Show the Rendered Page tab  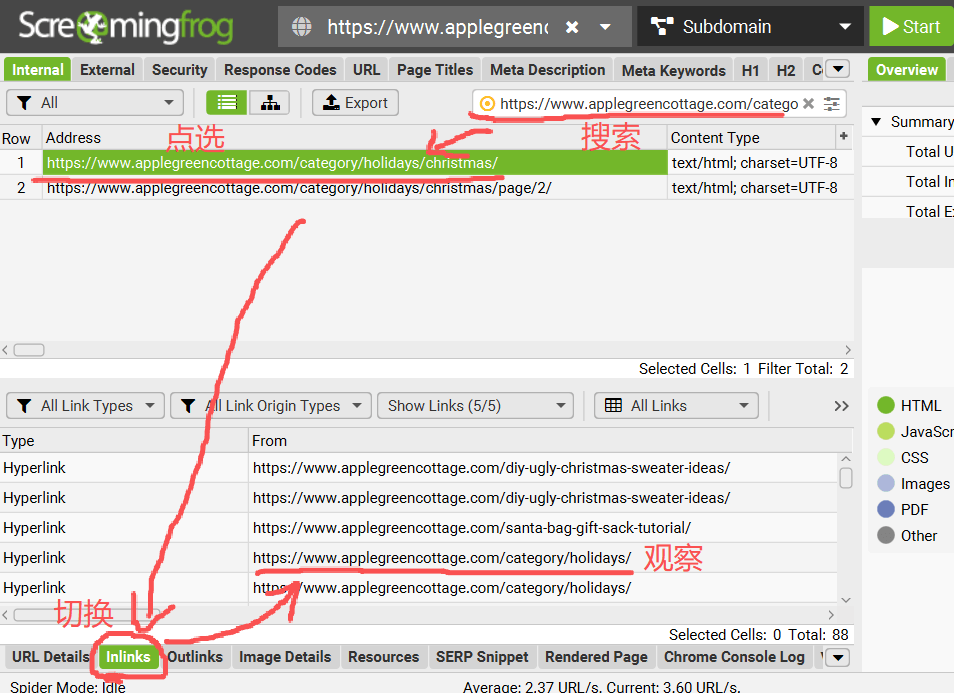[596, 657]
